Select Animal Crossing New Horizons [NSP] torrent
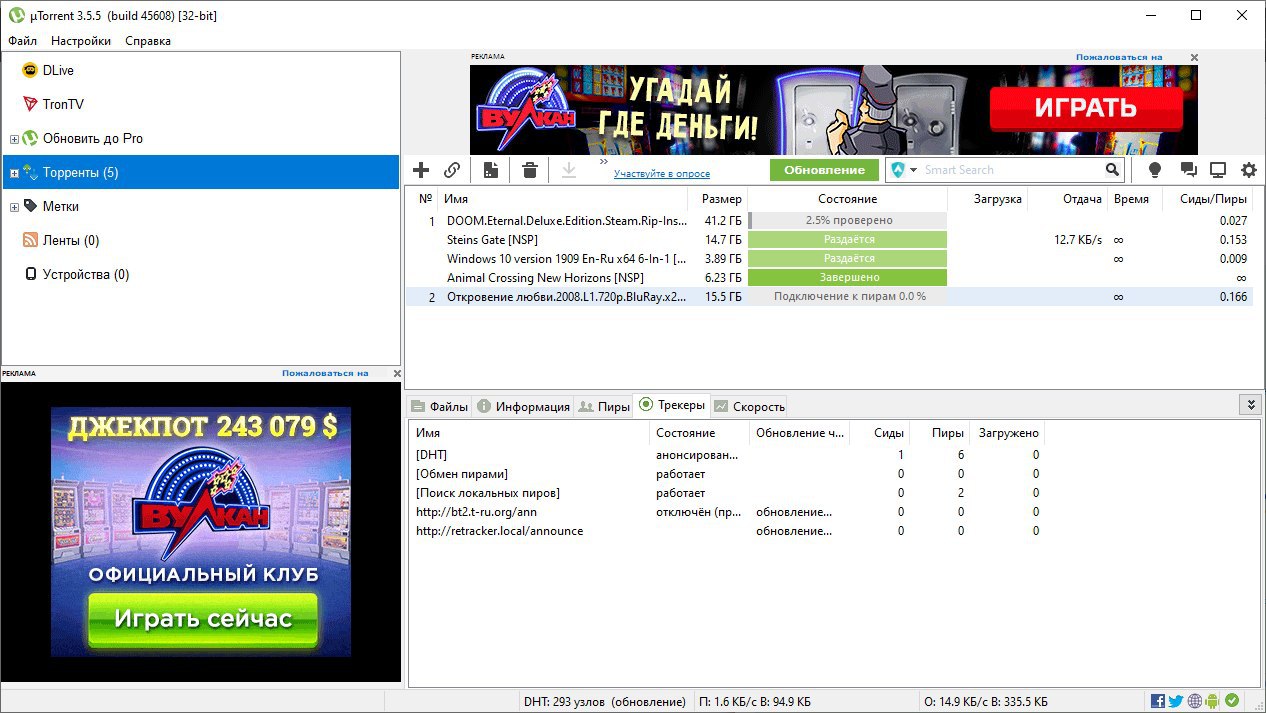Image resolution: width=1266 pixels, height=713 pixels. [x=828, y=277]
